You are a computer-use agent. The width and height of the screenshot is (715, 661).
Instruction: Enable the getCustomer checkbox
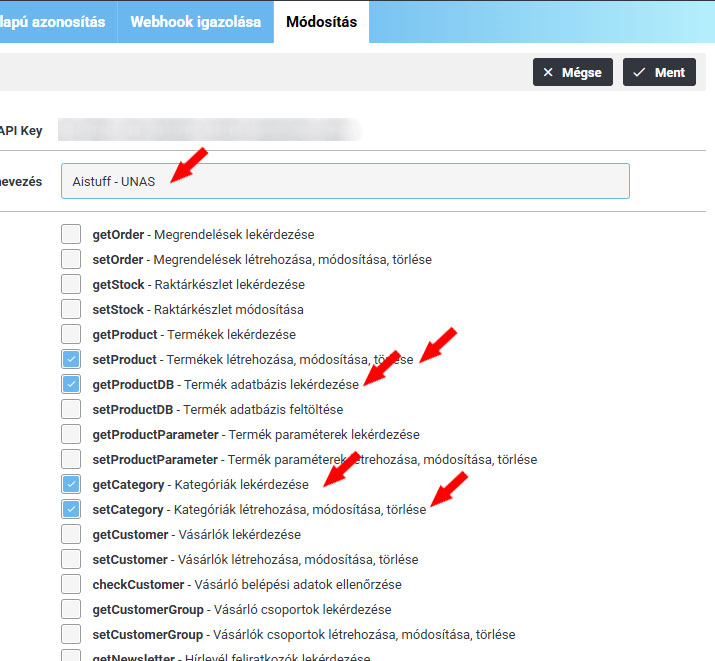pyautogui.click(x=71, y=534)
